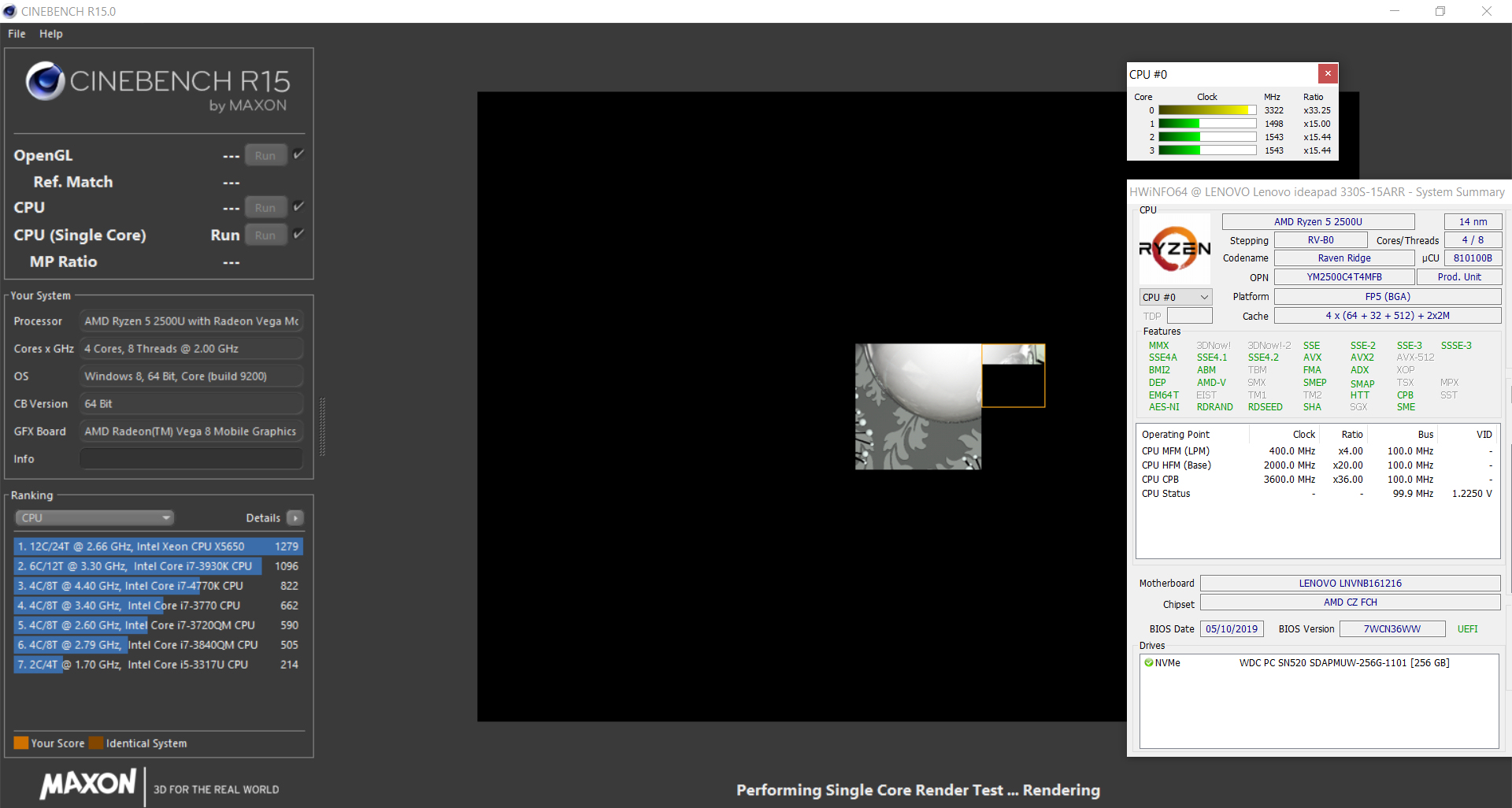
Task: Select ranking entry Intel Core i7-3840QM
Action: pyautogui.click(x=157, y=644)
